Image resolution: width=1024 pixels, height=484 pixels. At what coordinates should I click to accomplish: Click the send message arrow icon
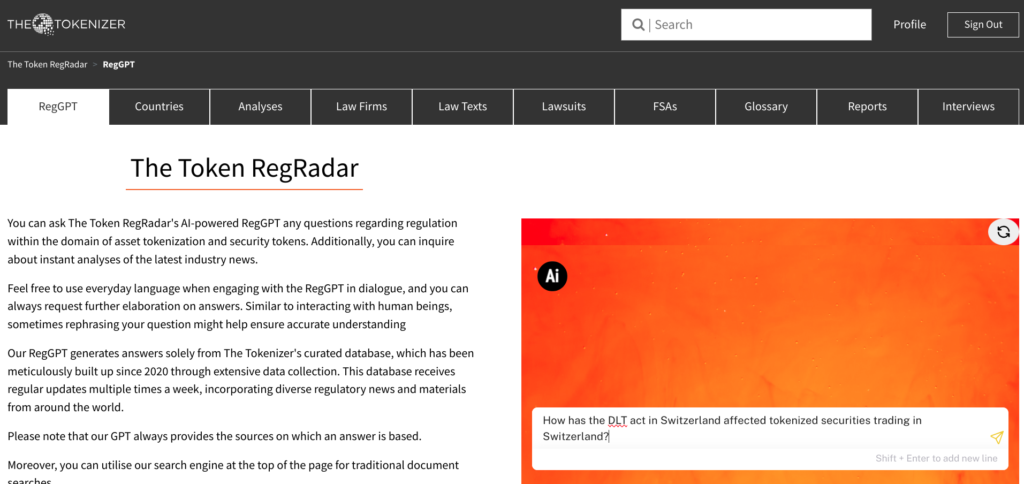[x=996, y=437]
